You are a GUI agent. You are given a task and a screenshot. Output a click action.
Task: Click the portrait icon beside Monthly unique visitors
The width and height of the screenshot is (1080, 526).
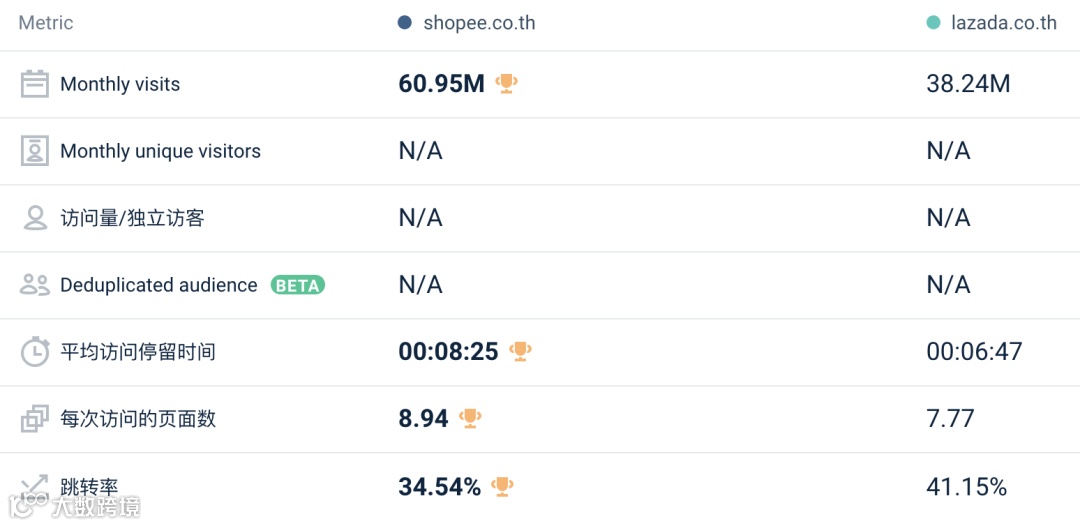click(x=34, y=151)
